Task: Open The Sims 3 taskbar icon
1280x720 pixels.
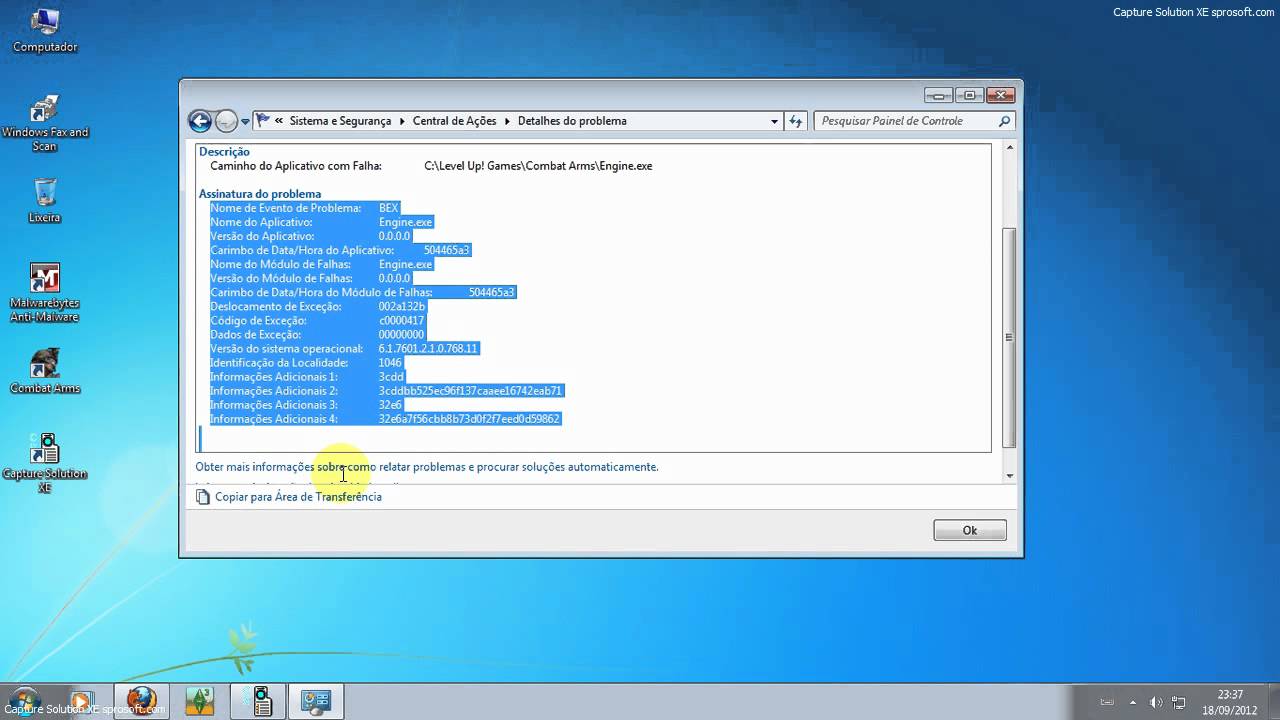Action: (200, 701)
